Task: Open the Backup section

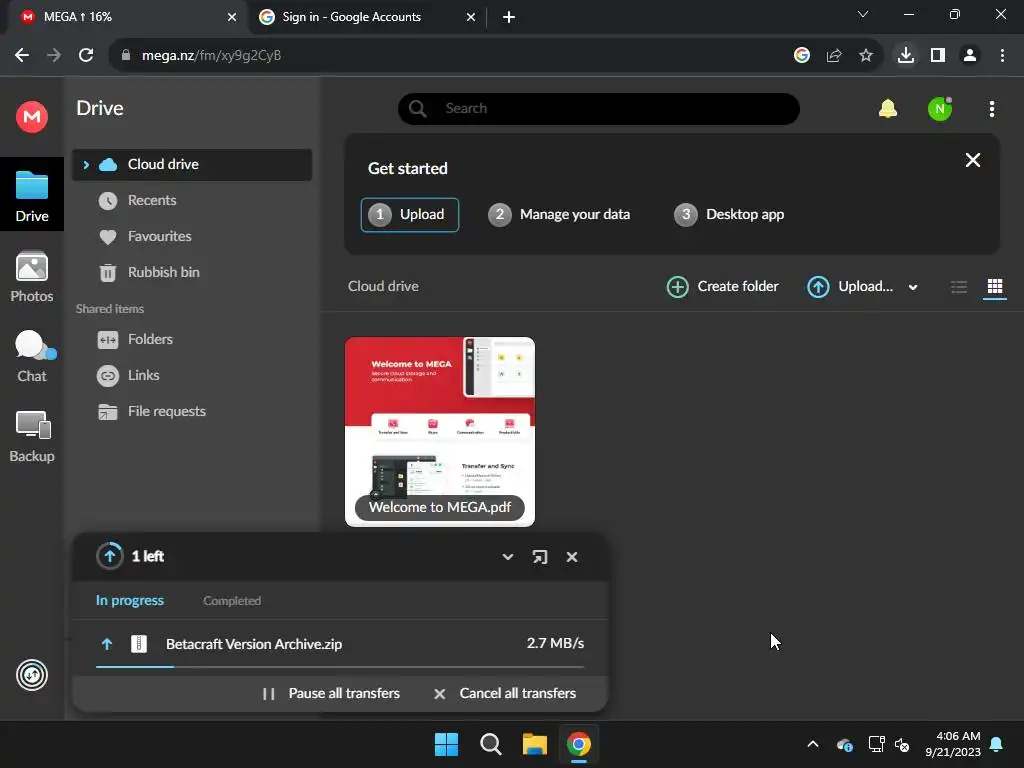Action: (31, 437)
